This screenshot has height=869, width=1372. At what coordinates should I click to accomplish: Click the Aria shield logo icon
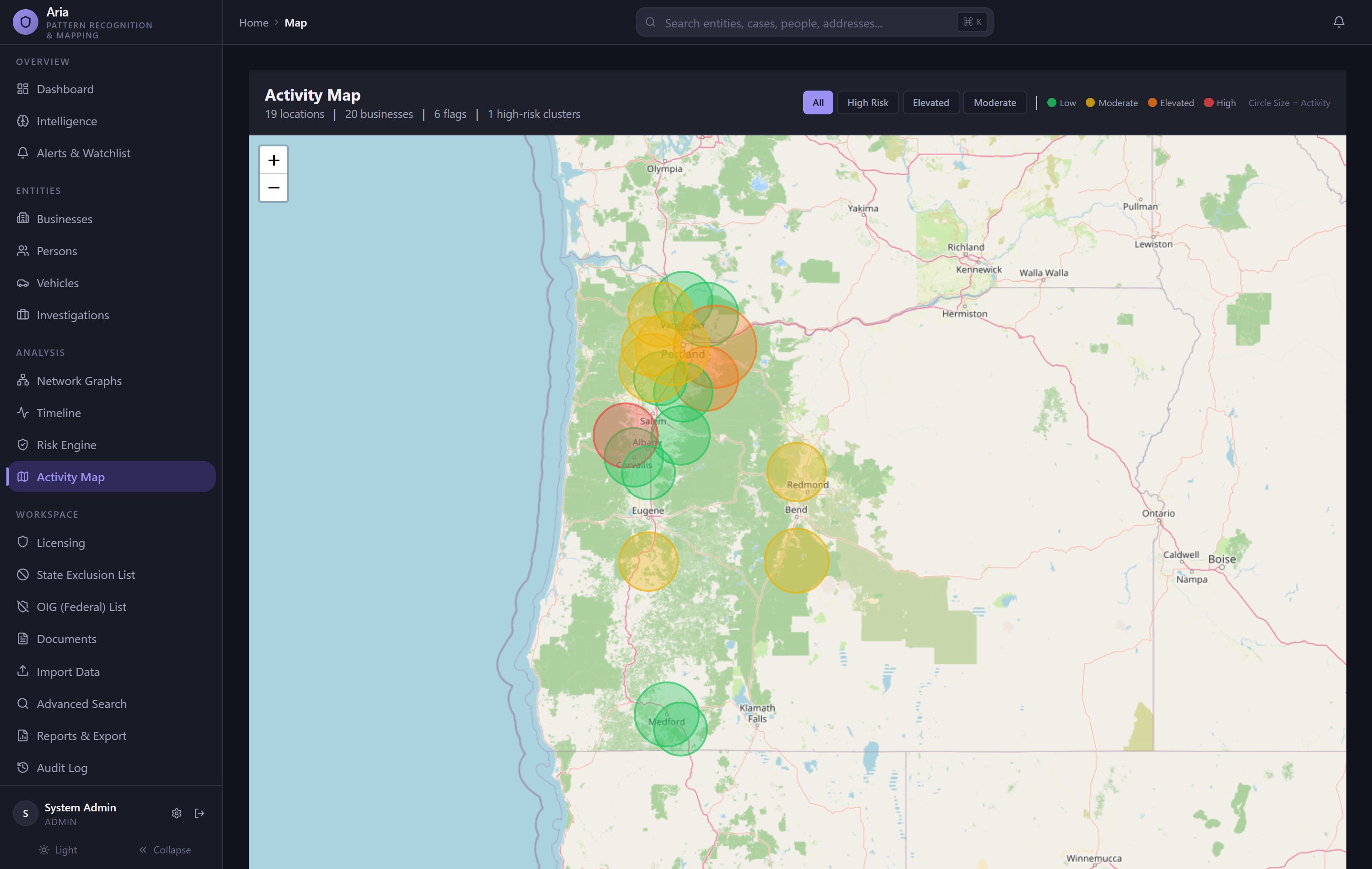[x=25, y=22]
